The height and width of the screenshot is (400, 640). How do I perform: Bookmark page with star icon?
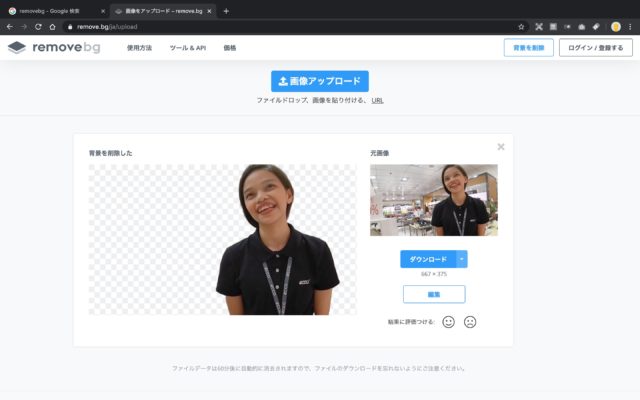click(521, 26)
